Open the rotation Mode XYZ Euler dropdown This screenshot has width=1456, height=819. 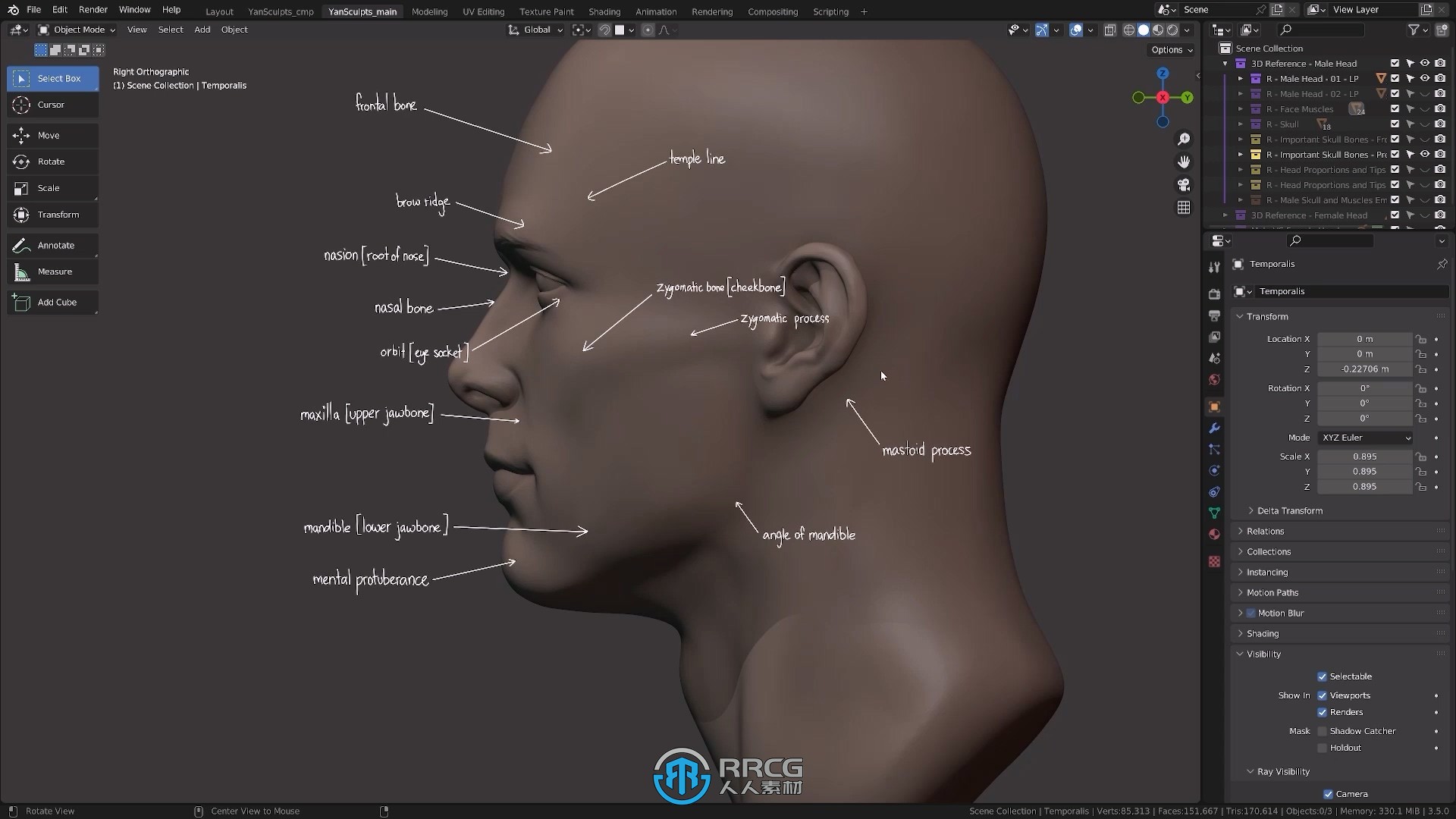(x=1365, y=438)
